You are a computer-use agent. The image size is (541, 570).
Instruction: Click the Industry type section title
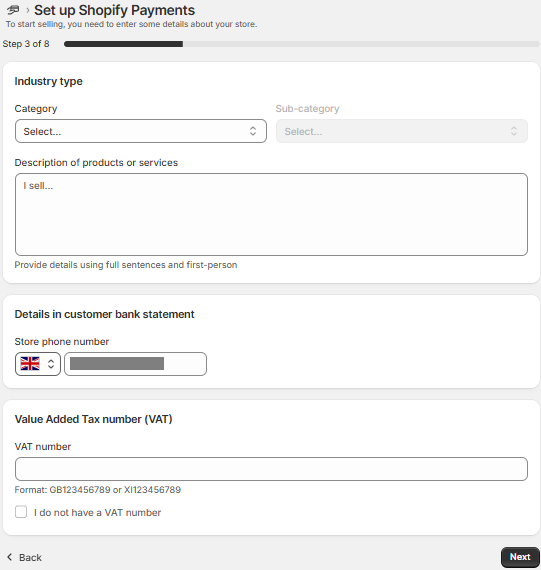[48, 81]
